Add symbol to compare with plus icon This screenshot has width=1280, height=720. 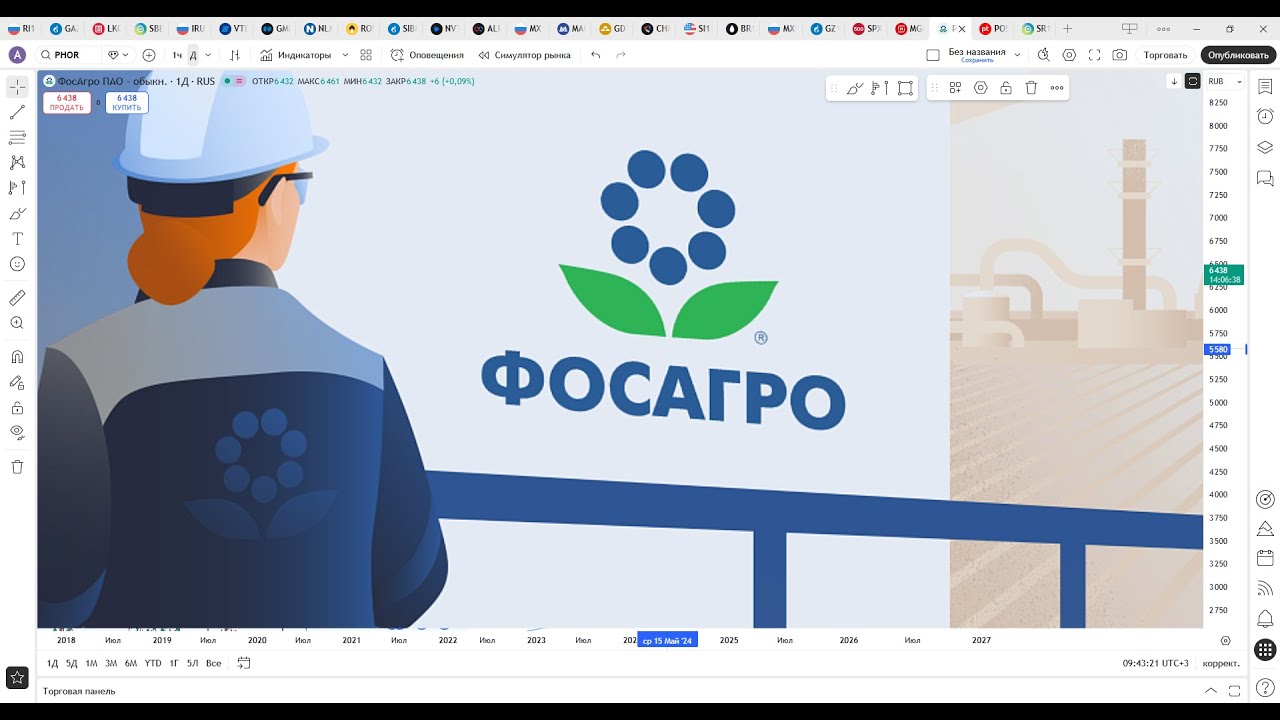[x=149, y=55]
